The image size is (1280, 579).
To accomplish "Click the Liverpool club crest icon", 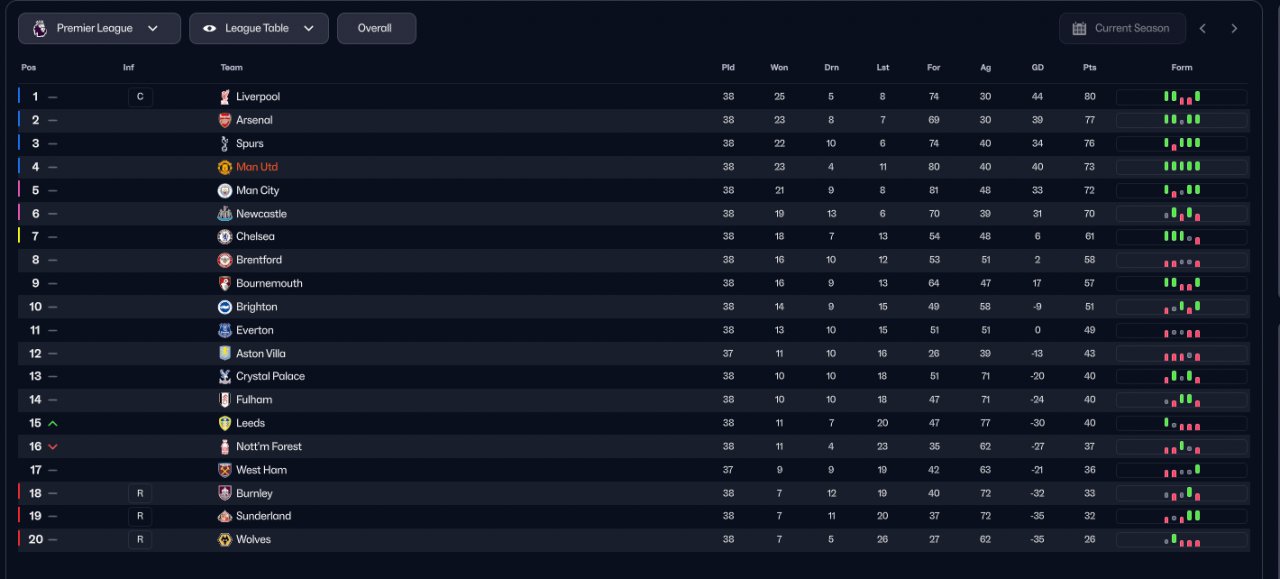I will pos(225,97).
